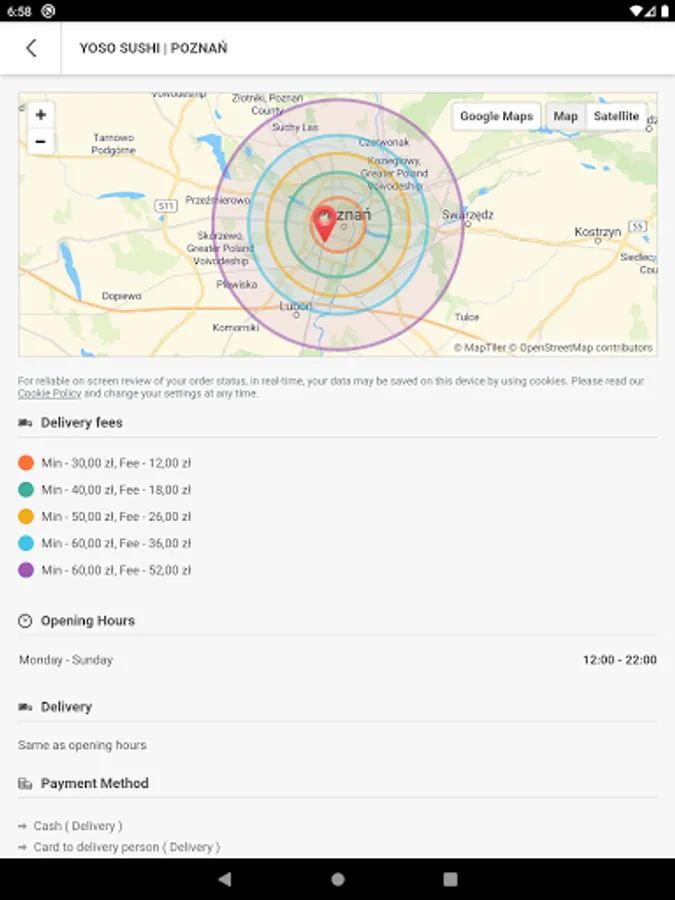Select 'Min - 60,00 zł, Fee - 36,00 zł' text
The image size is (675, 900).
point(116,544)
